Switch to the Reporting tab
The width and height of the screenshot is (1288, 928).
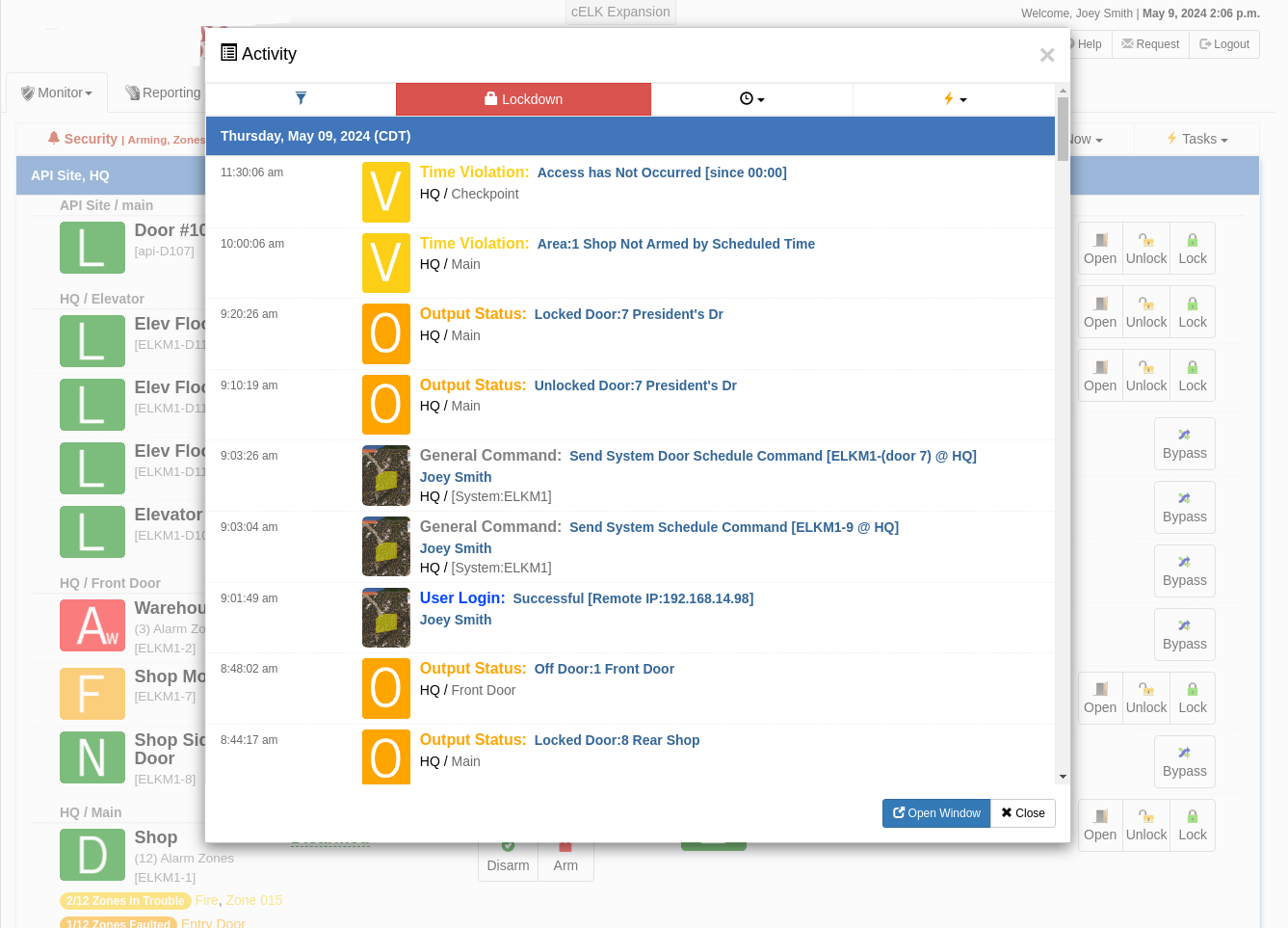[163, 93]
